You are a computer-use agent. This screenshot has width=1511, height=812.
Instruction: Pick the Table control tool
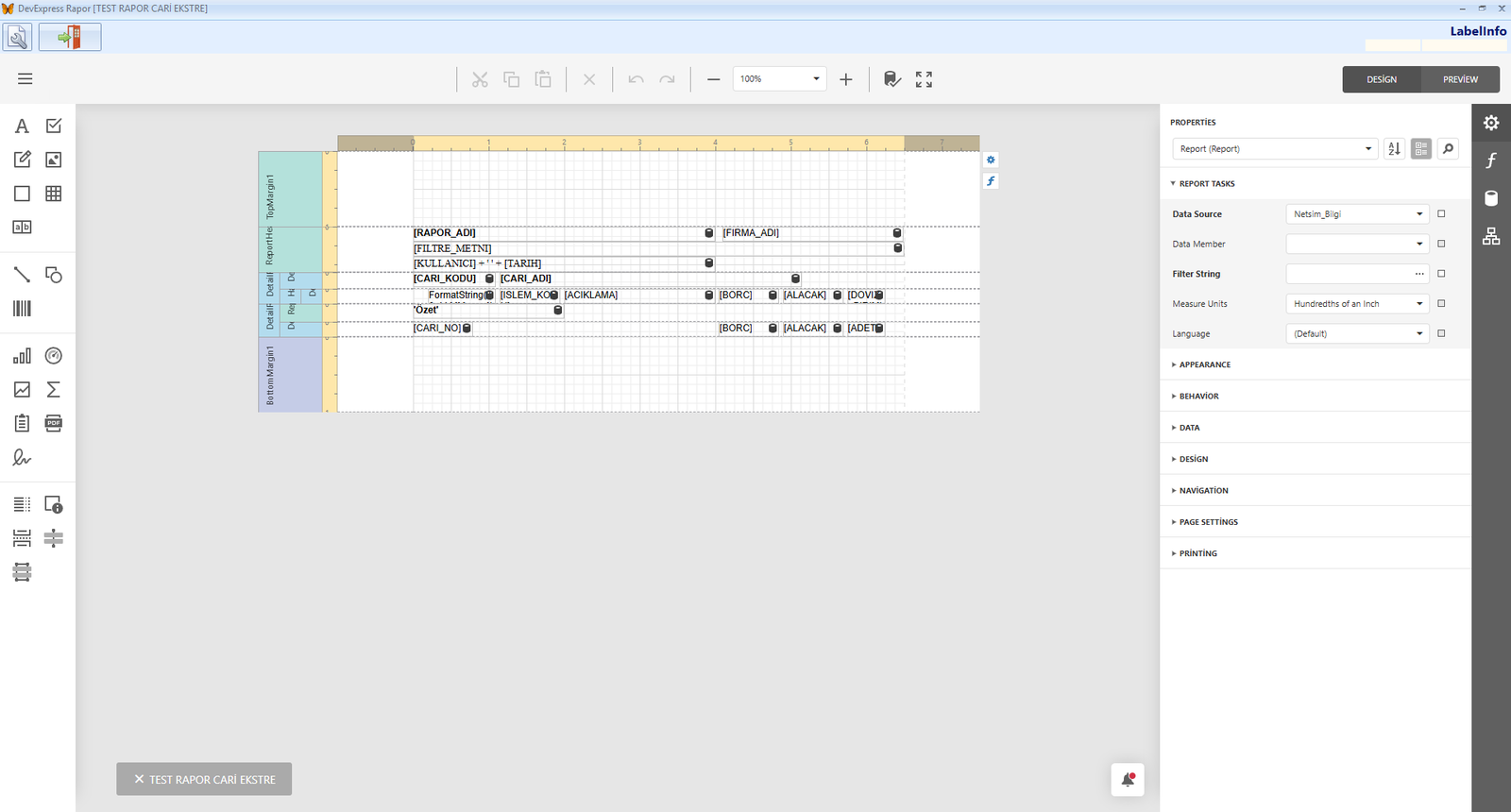tap(54, 194)
